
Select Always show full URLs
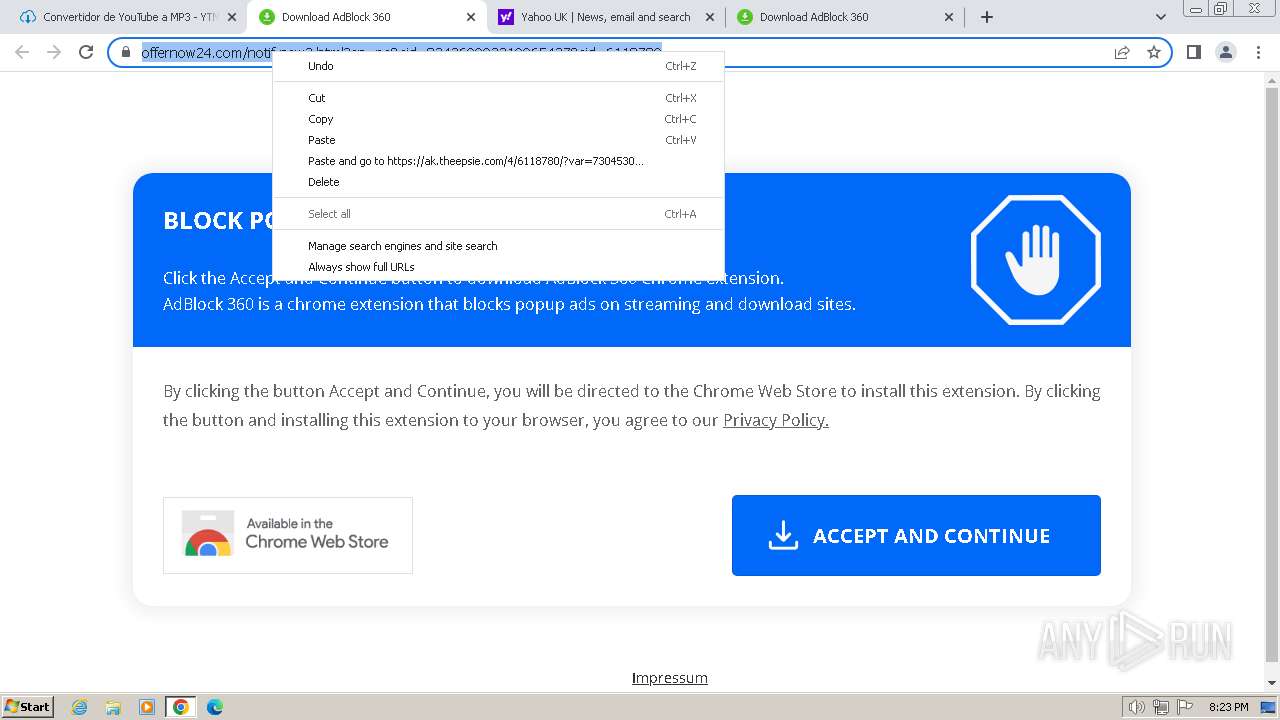tap(498, 267)
